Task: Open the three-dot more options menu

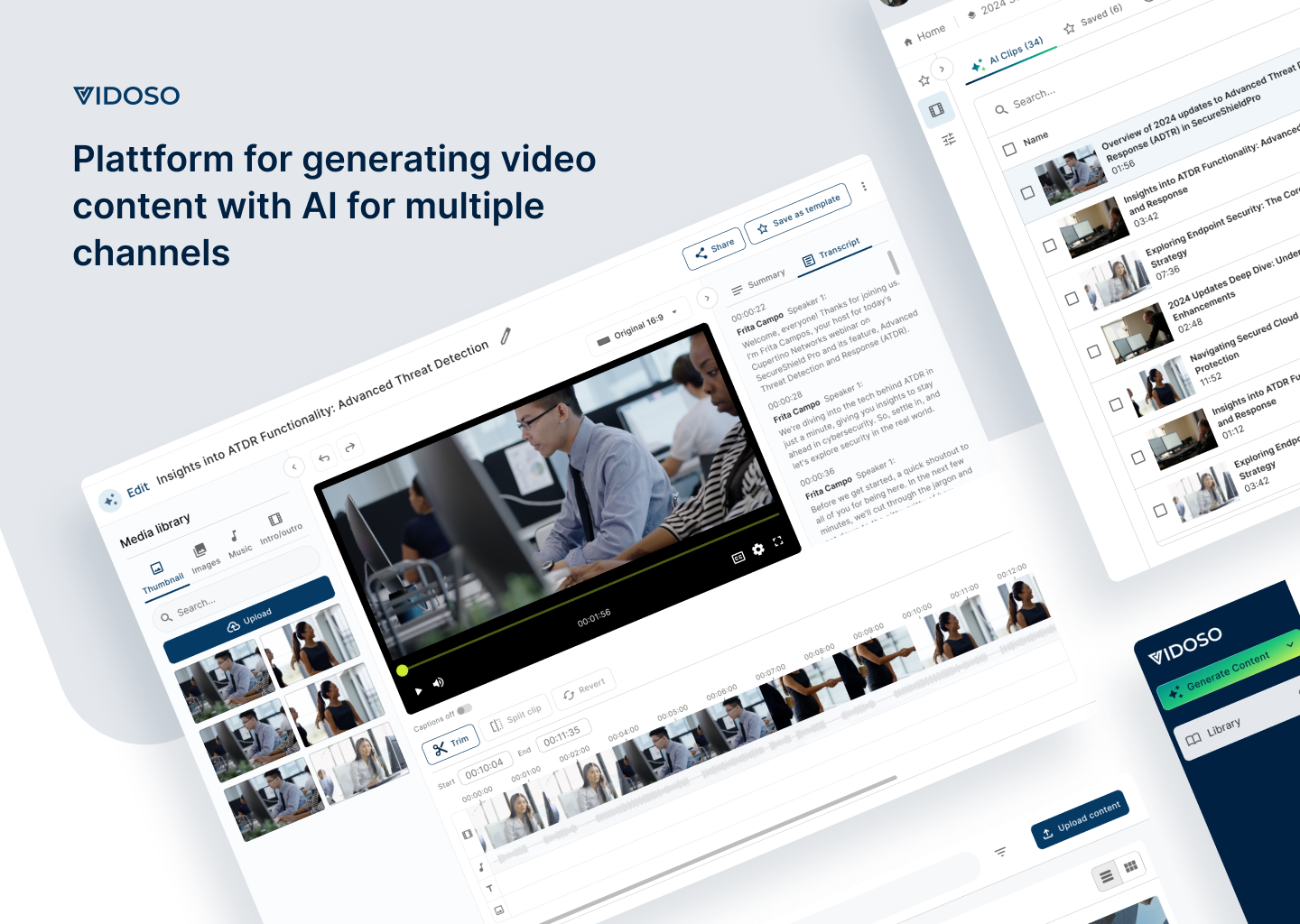Action: [864, 186]
